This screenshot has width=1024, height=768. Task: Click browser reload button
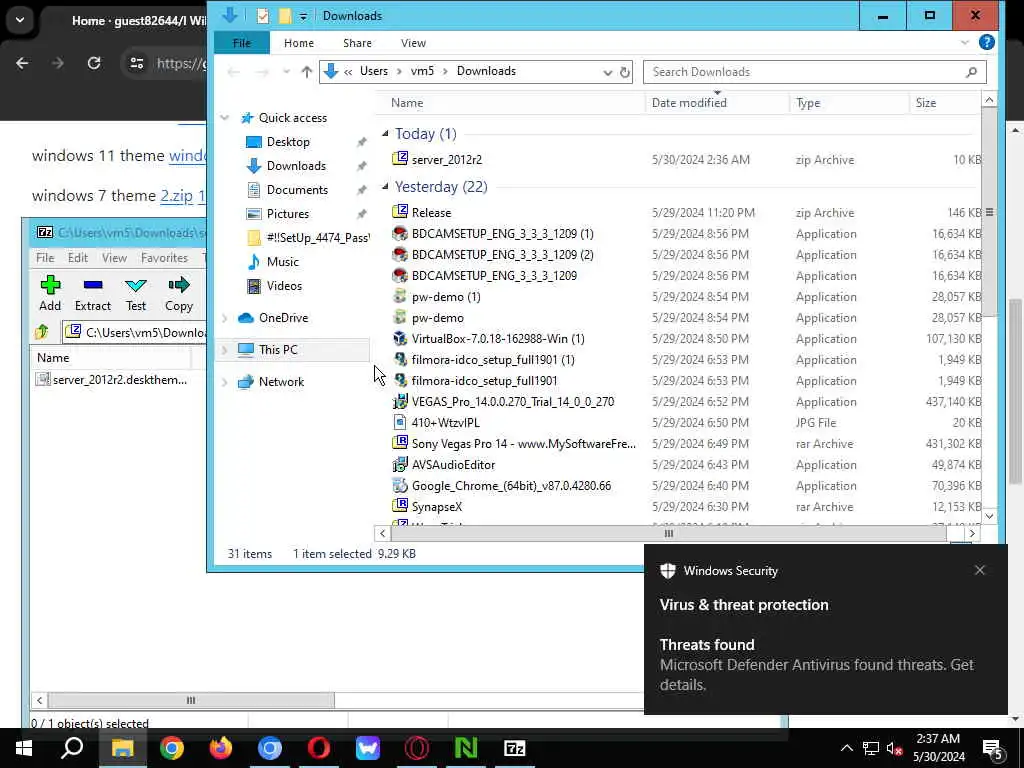(94, 63)
